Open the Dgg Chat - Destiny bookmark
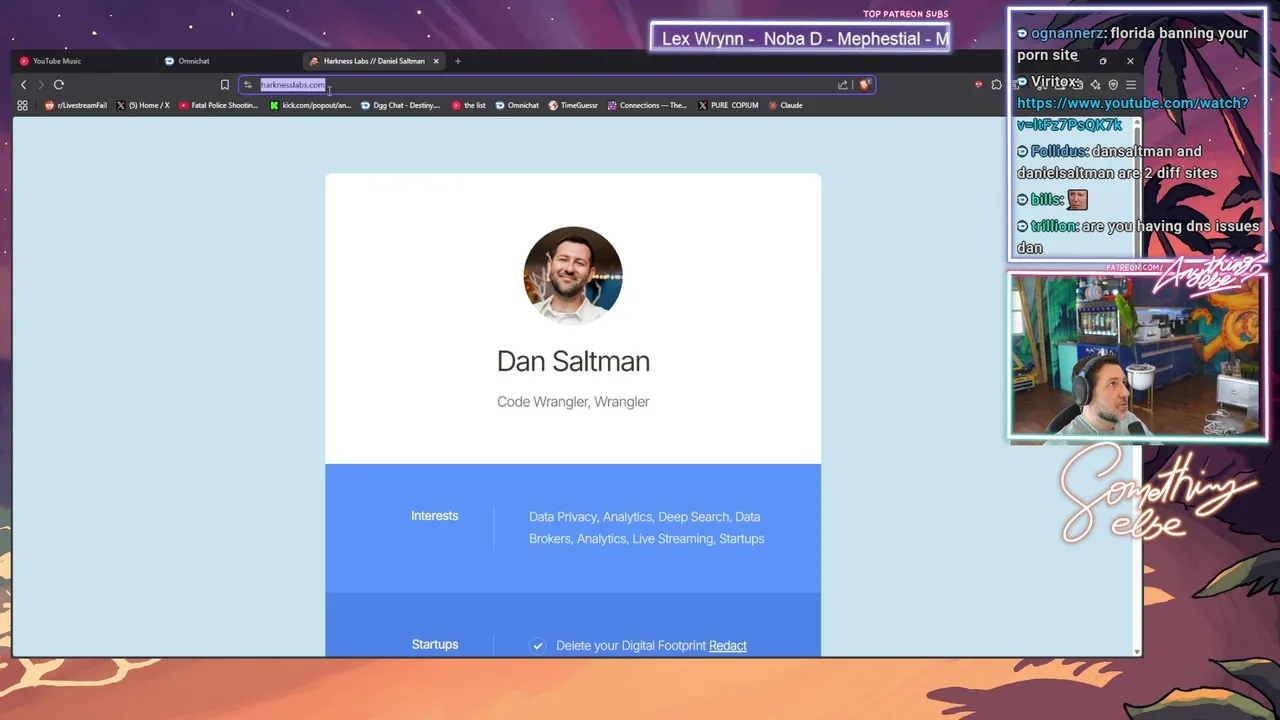The height and width of the screenshot is (720, 1280). (x=400, y=105)
